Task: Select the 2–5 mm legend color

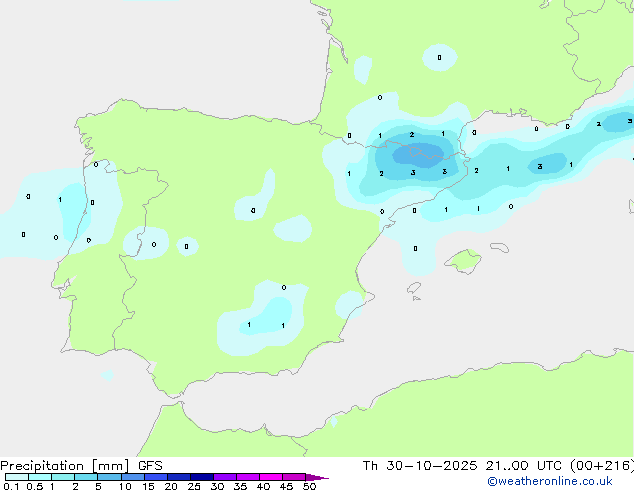Action: (86, 477)
